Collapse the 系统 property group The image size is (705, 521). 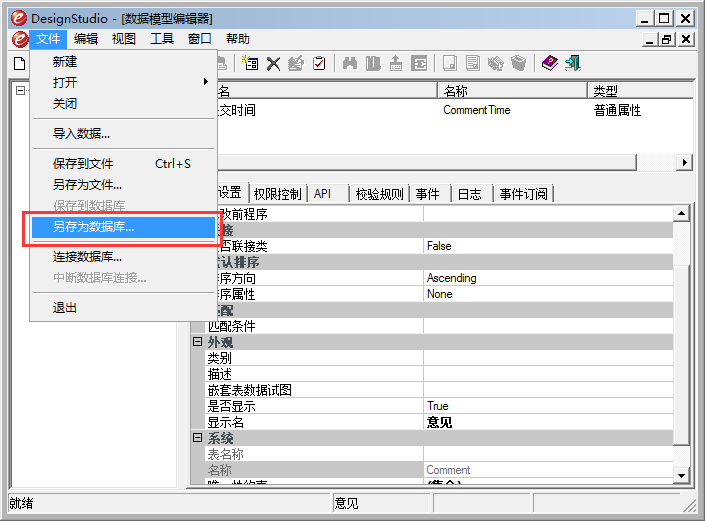197,438
